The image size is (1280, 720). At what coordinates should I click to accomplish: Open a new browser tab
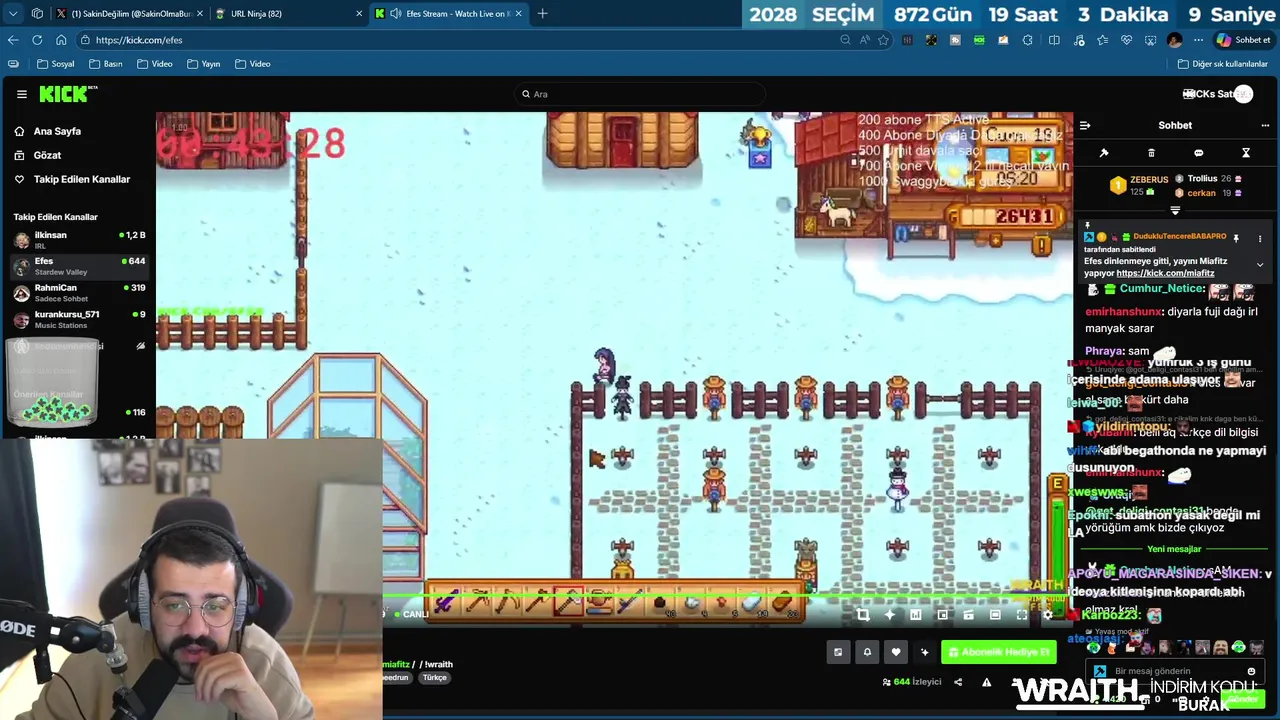tap(542, 14)
